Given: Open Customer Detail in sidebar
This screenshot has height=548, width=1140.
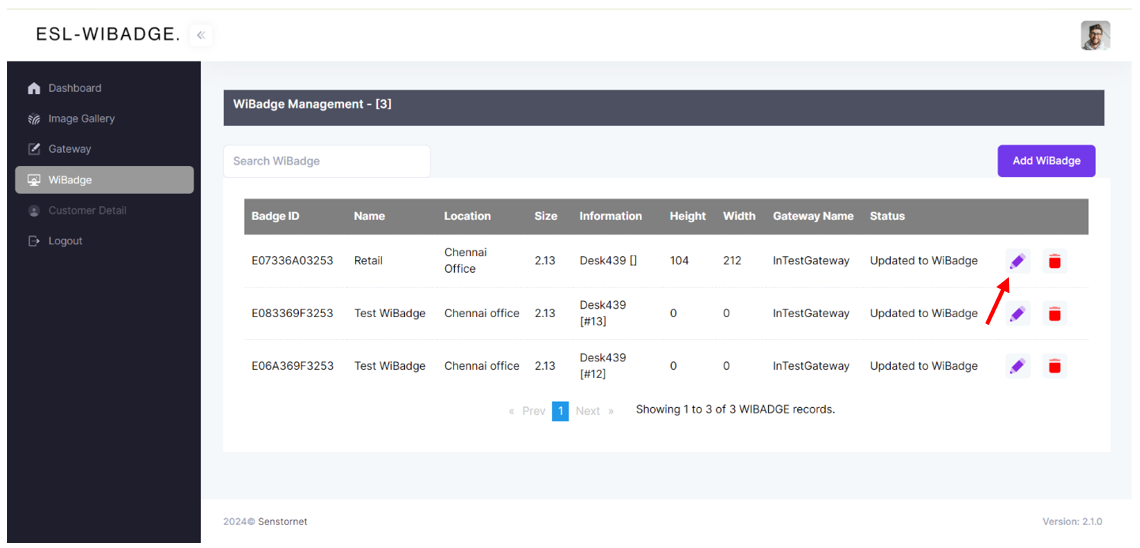Looking at the screenshot, I should pos(87,211).
